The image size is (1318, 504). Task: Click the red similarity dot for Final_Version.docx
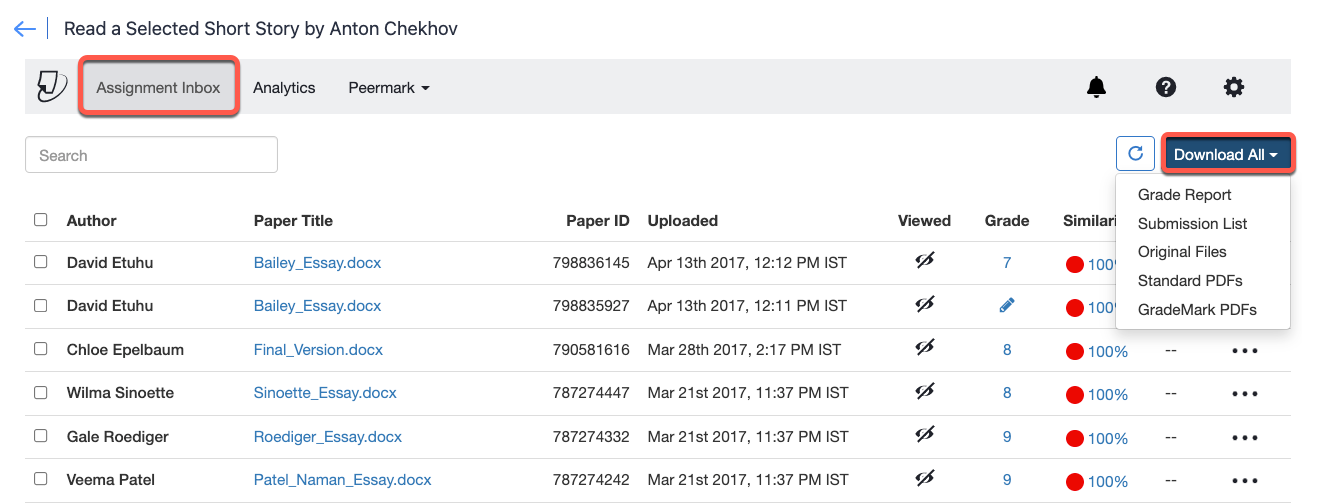point(1075,351)
